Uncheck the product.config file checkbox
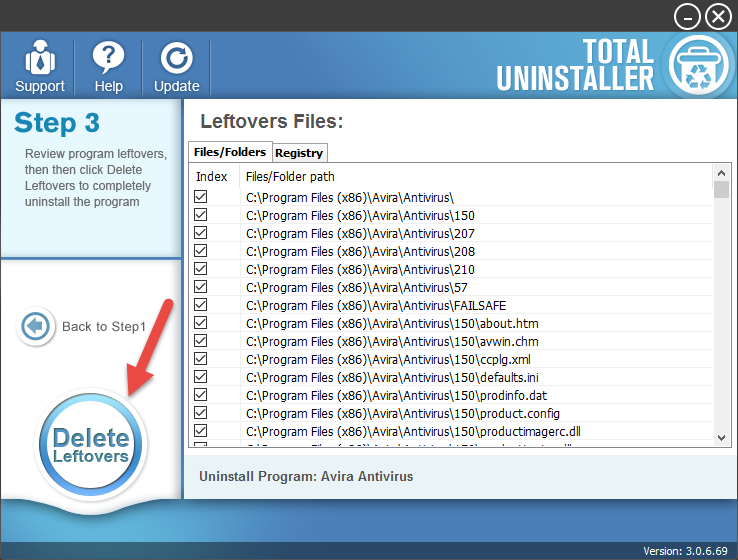738x560 pixels. (201, 413)
